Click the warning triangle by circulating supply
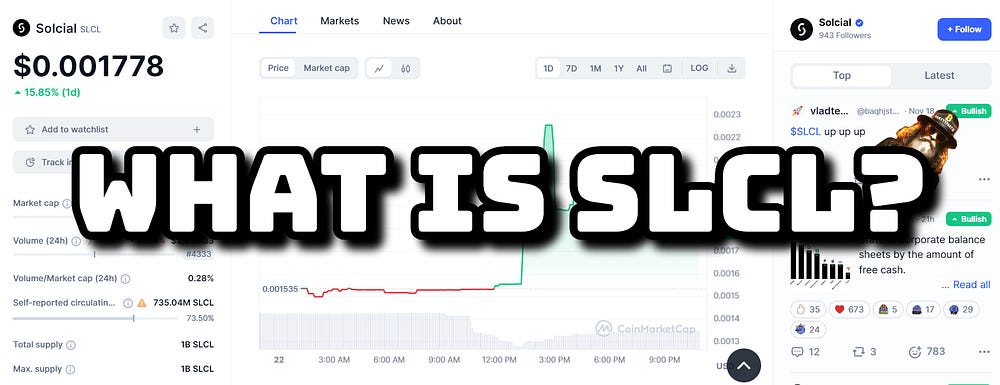The height and width of the screenshot is (385, 1000). (142, 303)
